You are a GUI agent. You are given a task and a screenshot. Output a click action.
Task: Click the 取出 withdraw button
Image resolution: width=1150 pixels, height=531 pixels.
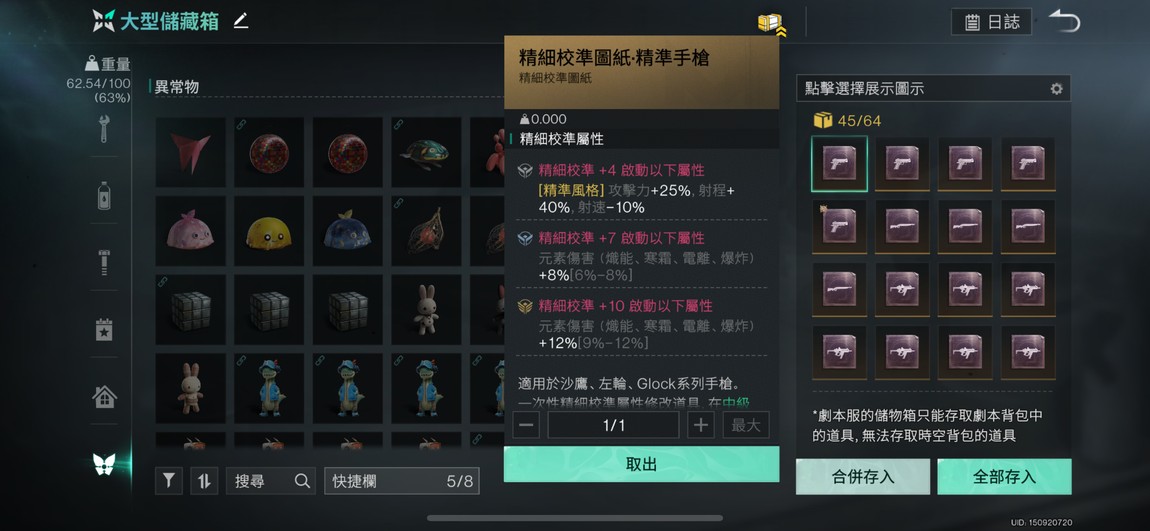pos(641,464)
